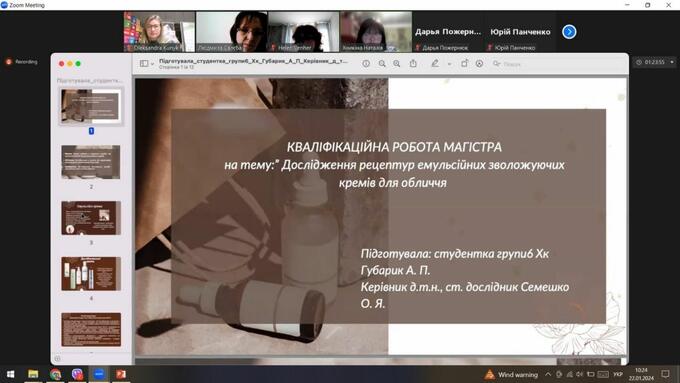The height and width of the screenshot is (383, 680).
Task: Click the yellow minimize dot of Preview window
Action: (70, 64)
